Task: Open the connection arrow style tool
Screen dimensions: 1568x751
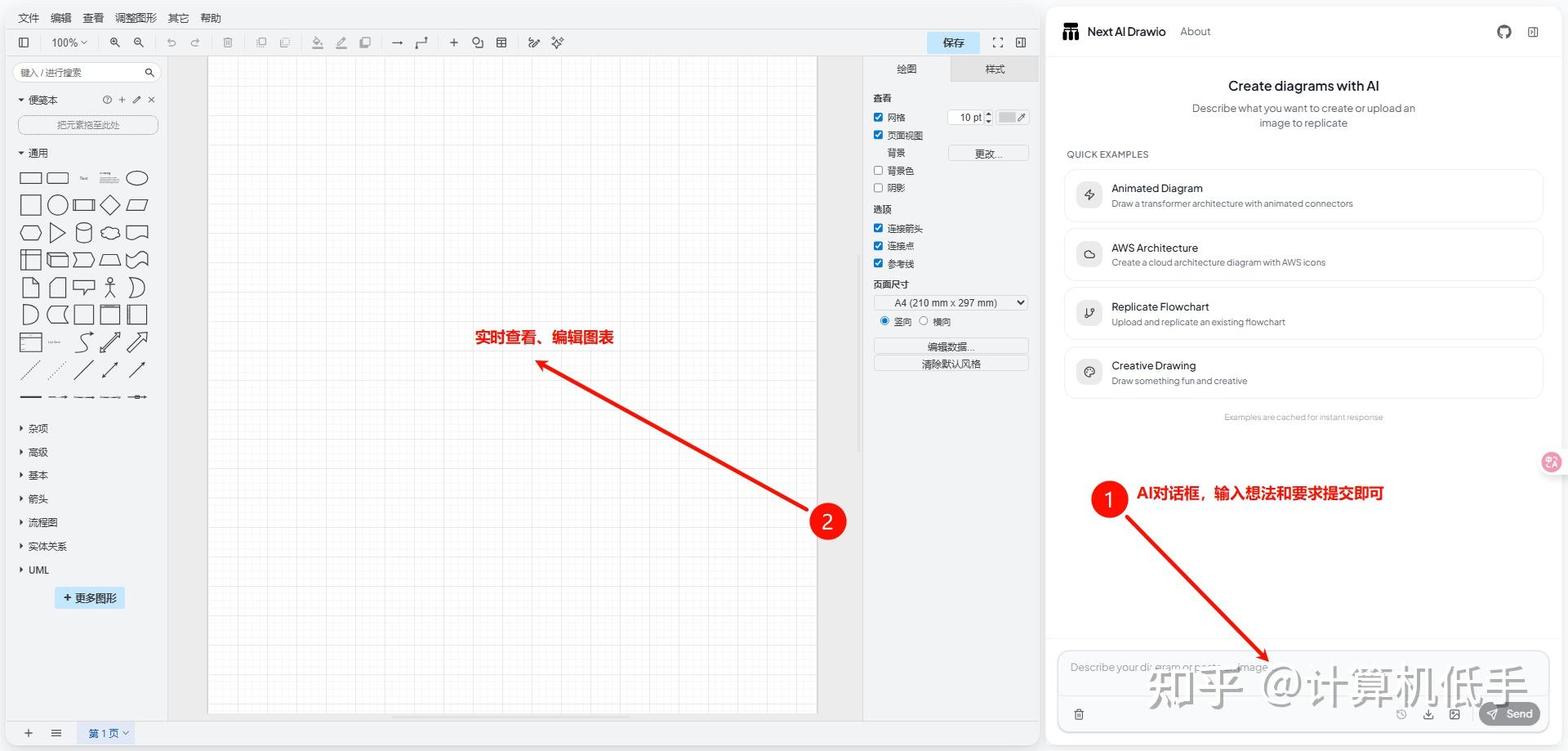Action: pyautogui.click(x=398, y=42)
